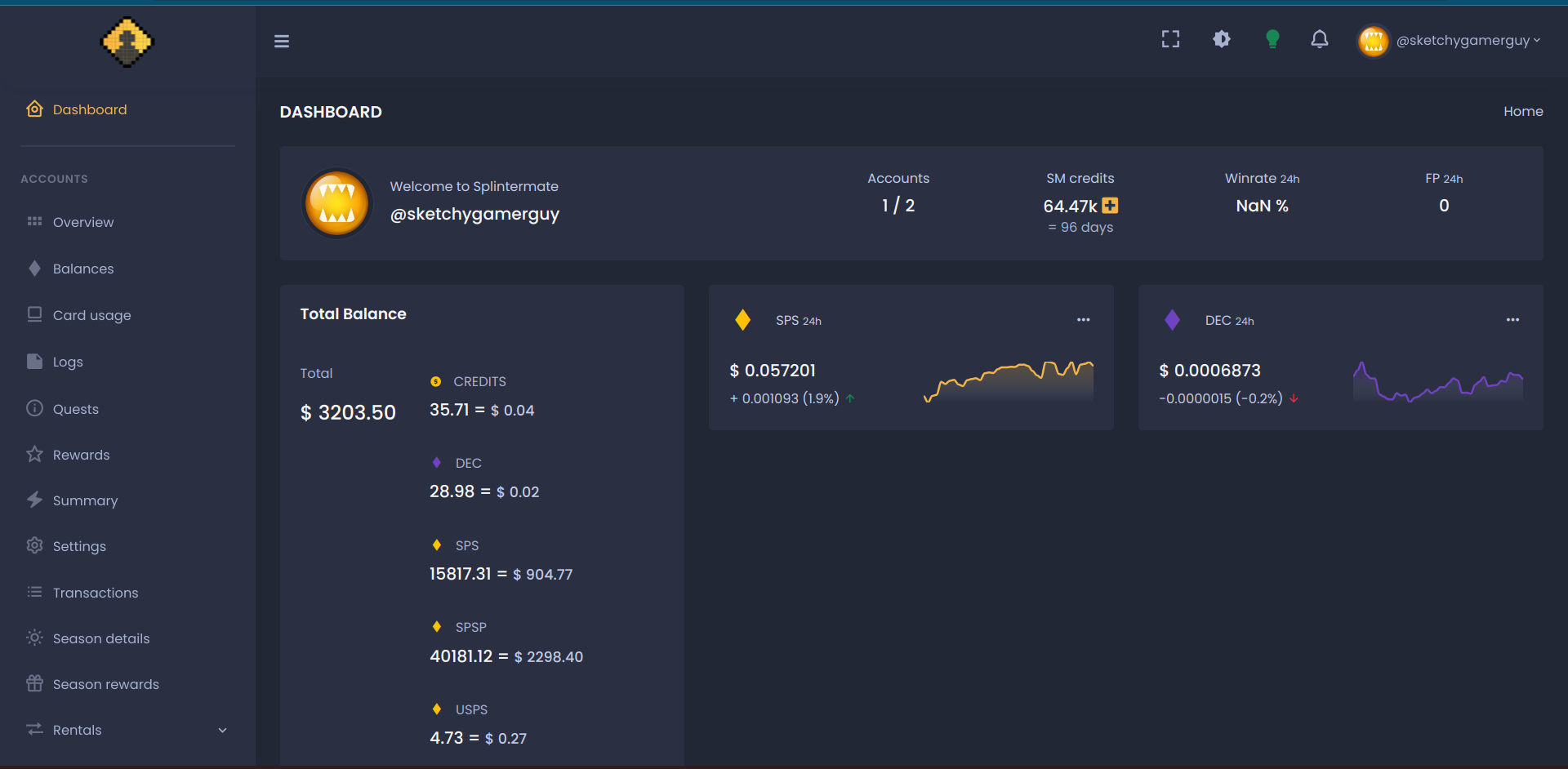This screenshot has width=1568, height=769.
Task: Click USPS balance 4.73
Action: tap(447, 738)
